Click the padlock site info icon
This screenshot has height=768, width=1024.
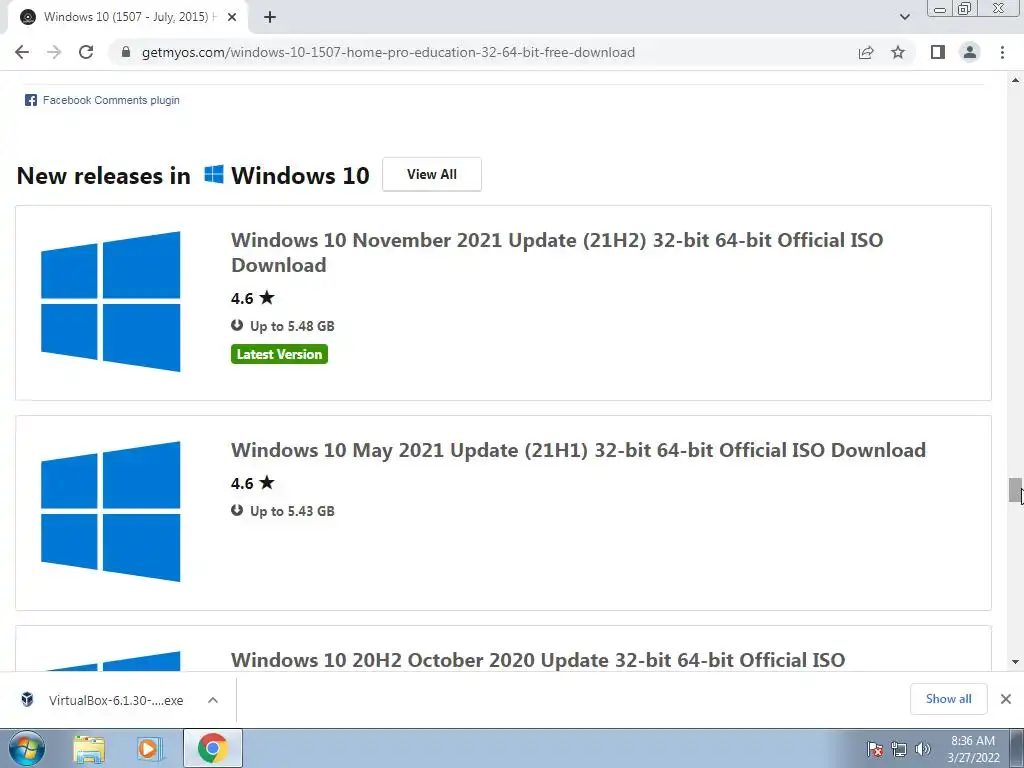[x=127, y=52]
